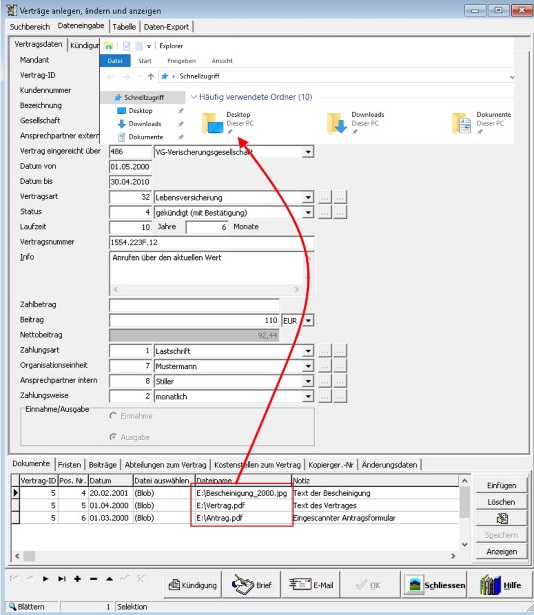Switch to Suchbereich tab
Image resolution: width=534 pixels, height=615 pixels.
pyautogui.click(x=30, y=27)
